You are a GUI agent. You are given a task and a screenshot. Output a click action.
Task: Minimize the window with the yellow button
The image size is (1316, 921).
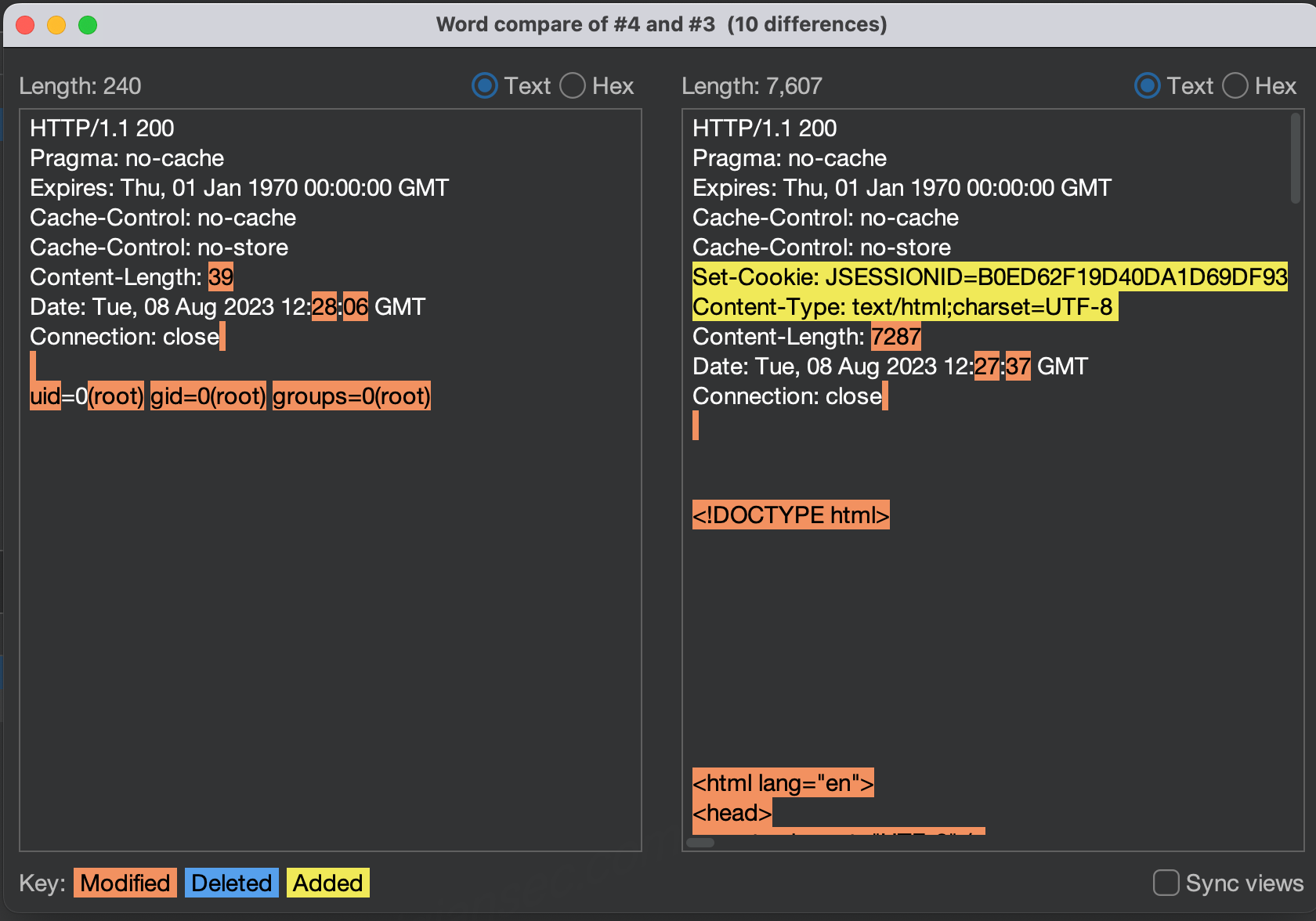coord(56,25)
